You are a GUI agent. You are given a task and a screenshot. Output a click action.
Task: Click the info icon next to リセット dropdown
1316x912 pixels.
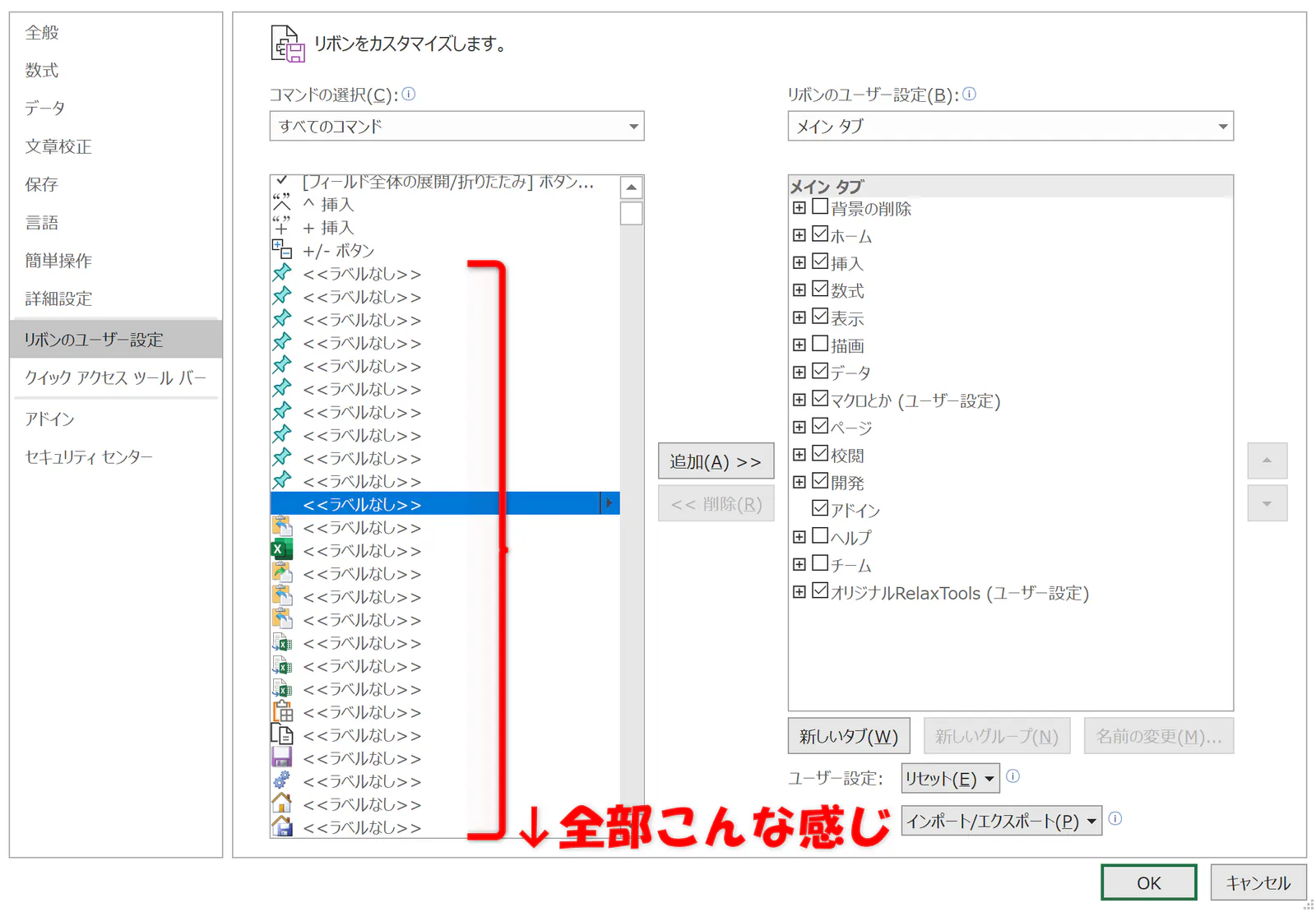click(1013, 776)
